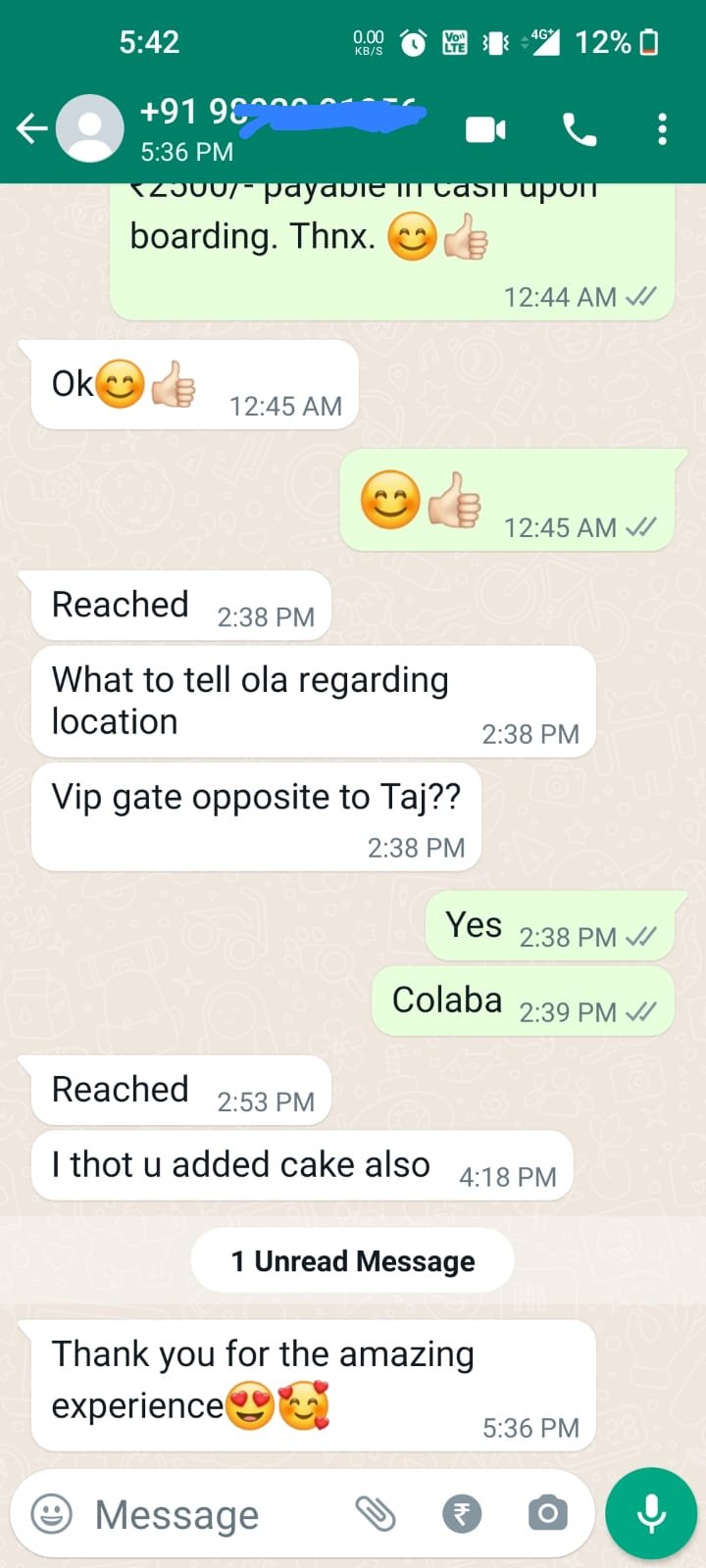Open the three-dot more options menu
The height and width of the screenshot is (1568, 706).
pyautogui.click(x=663, y=129)
